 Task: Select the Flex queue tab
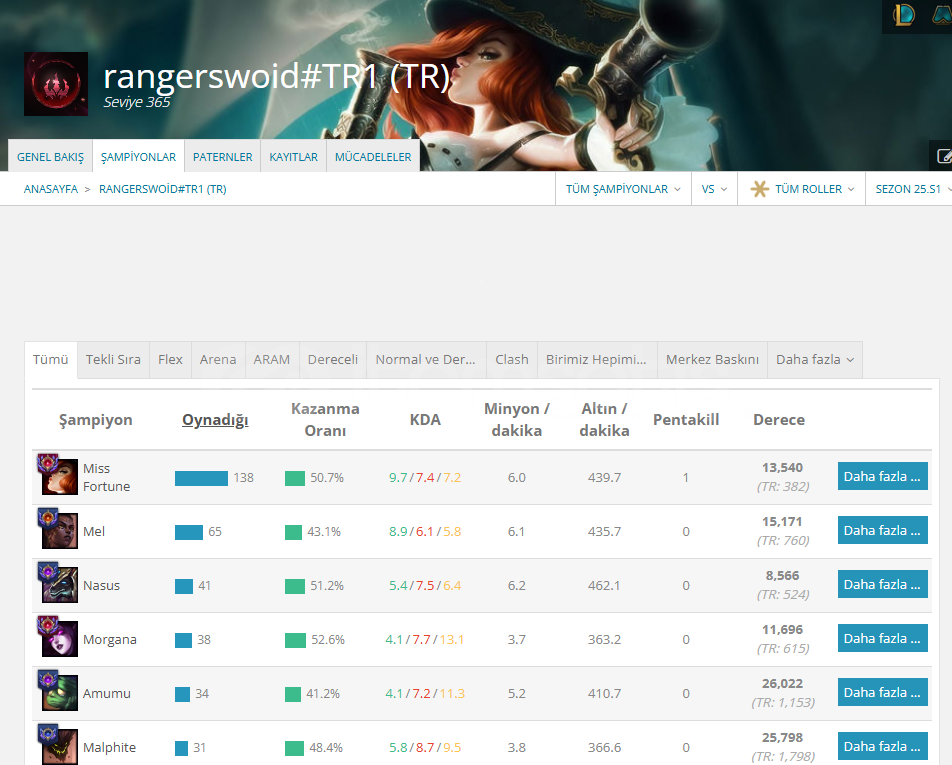click(171, 359)
